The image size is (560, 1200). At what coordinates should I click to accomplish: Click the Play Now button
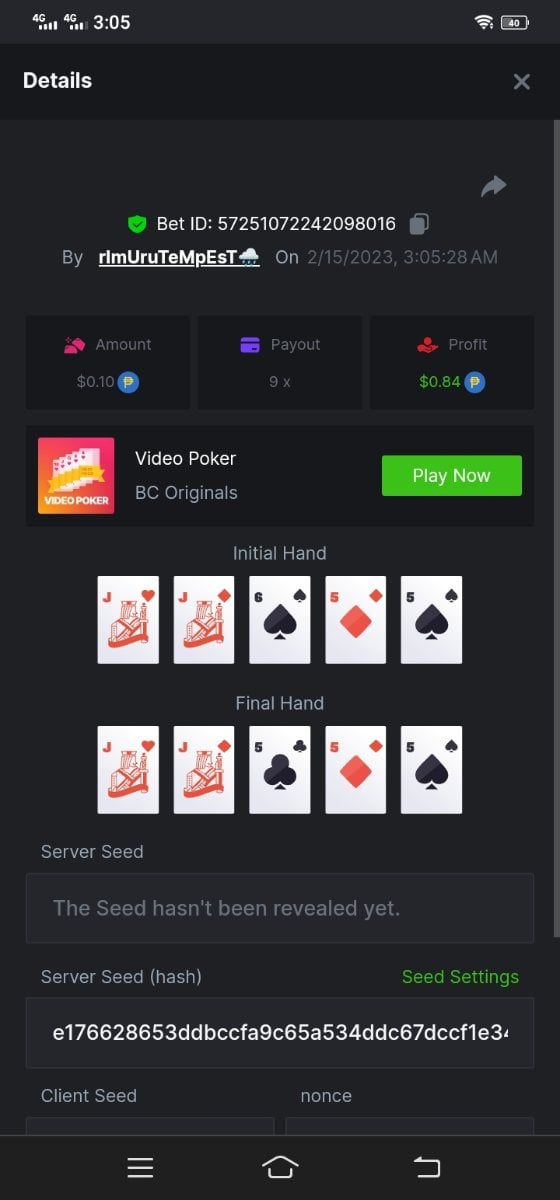(452, 476)
